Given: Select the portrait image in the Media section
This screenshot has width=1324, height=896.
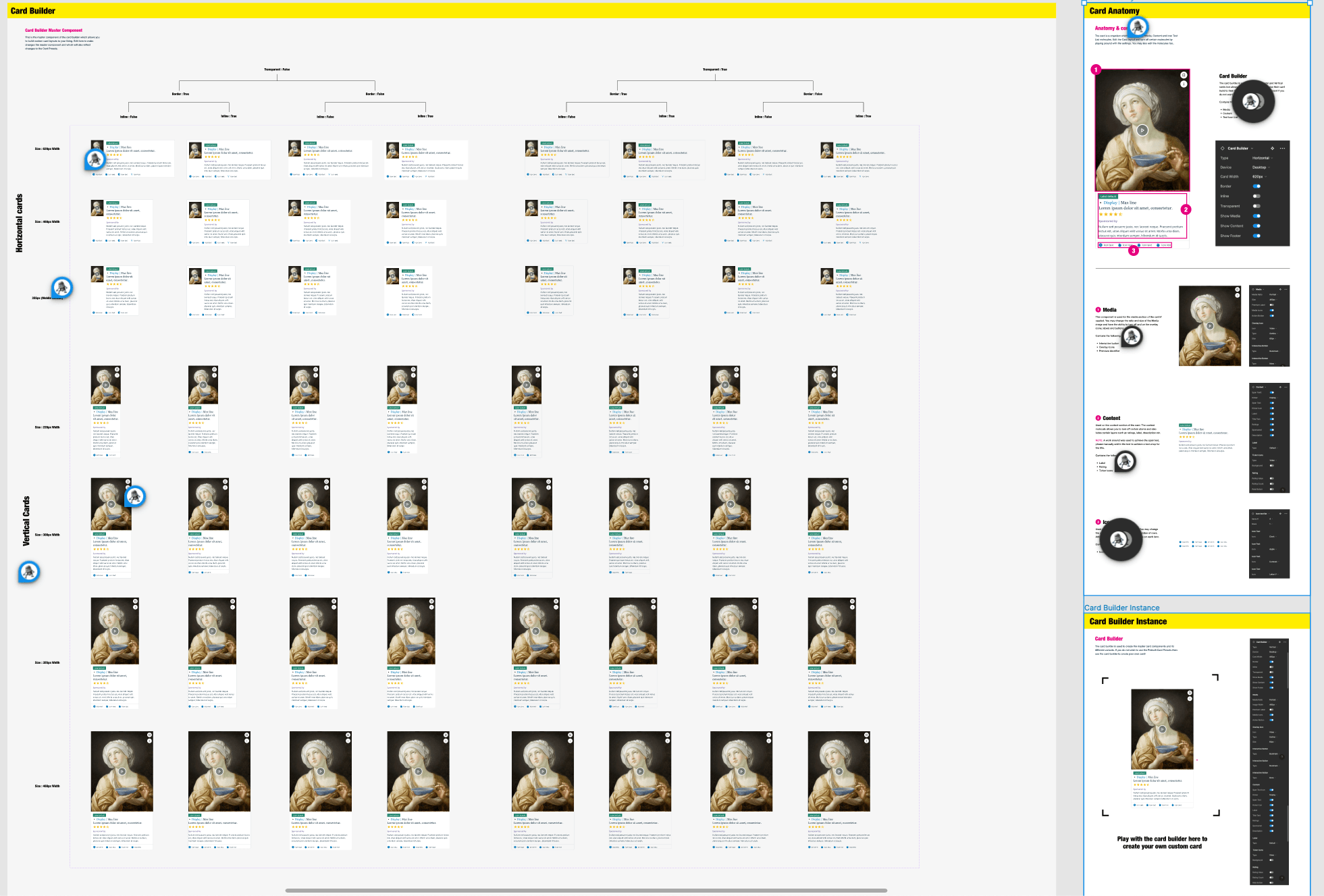Looking at the screenshot, I should pos(1210,326).
